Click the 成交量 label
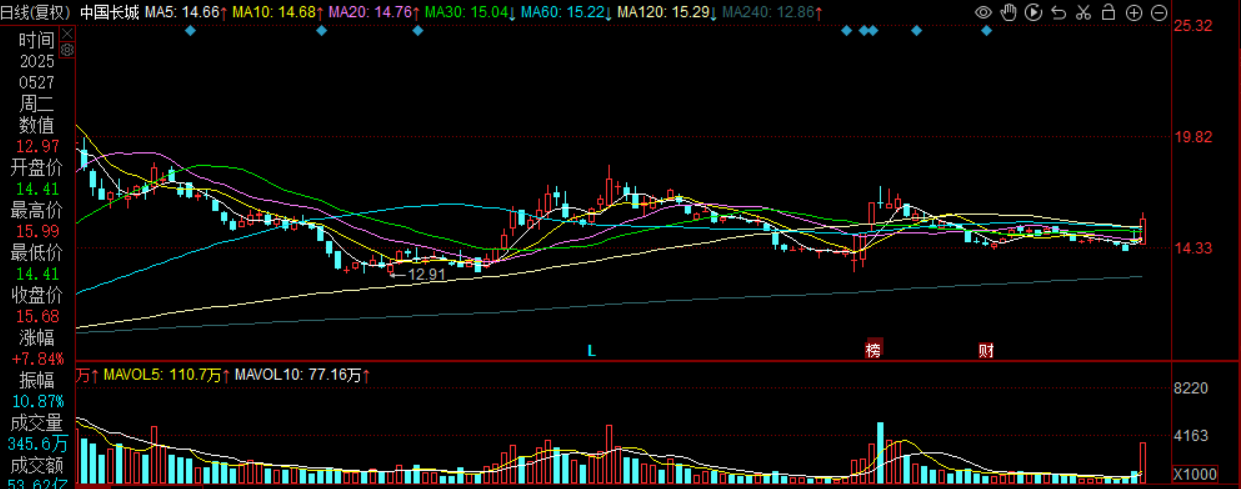 [36, 422]
